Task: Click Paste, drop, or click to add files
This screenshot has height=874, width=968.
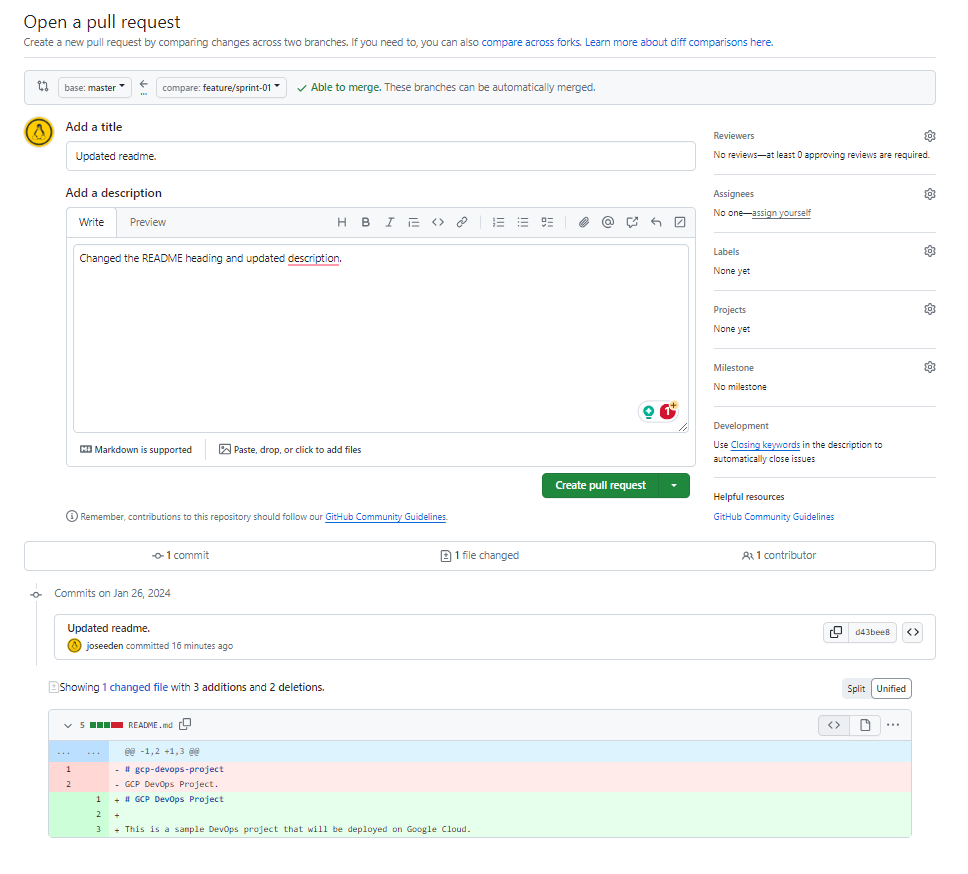Action: coord(290,450)
